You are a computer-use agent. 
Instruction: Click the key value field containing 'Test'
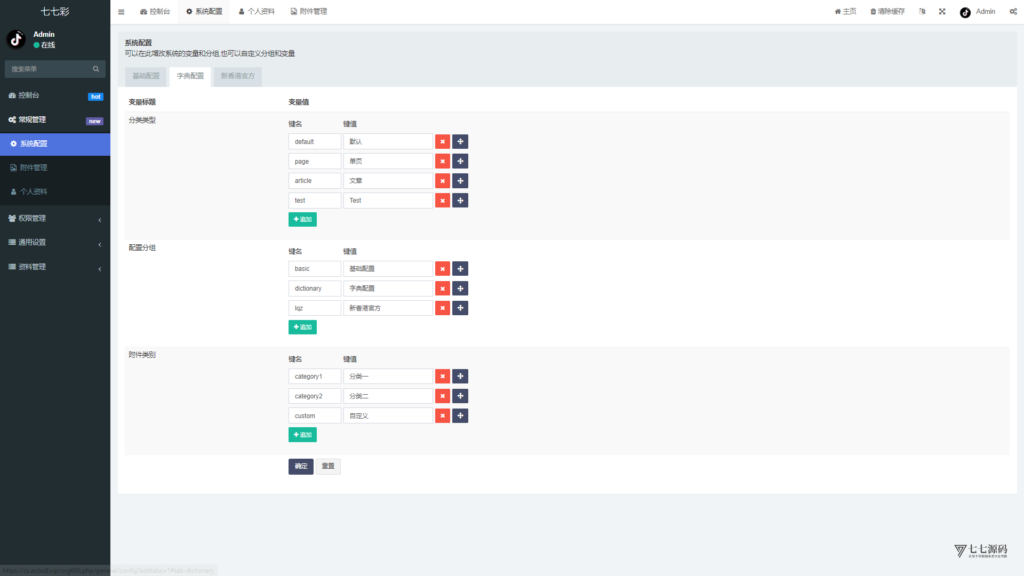pyautogui.click(x=388, y=201)
